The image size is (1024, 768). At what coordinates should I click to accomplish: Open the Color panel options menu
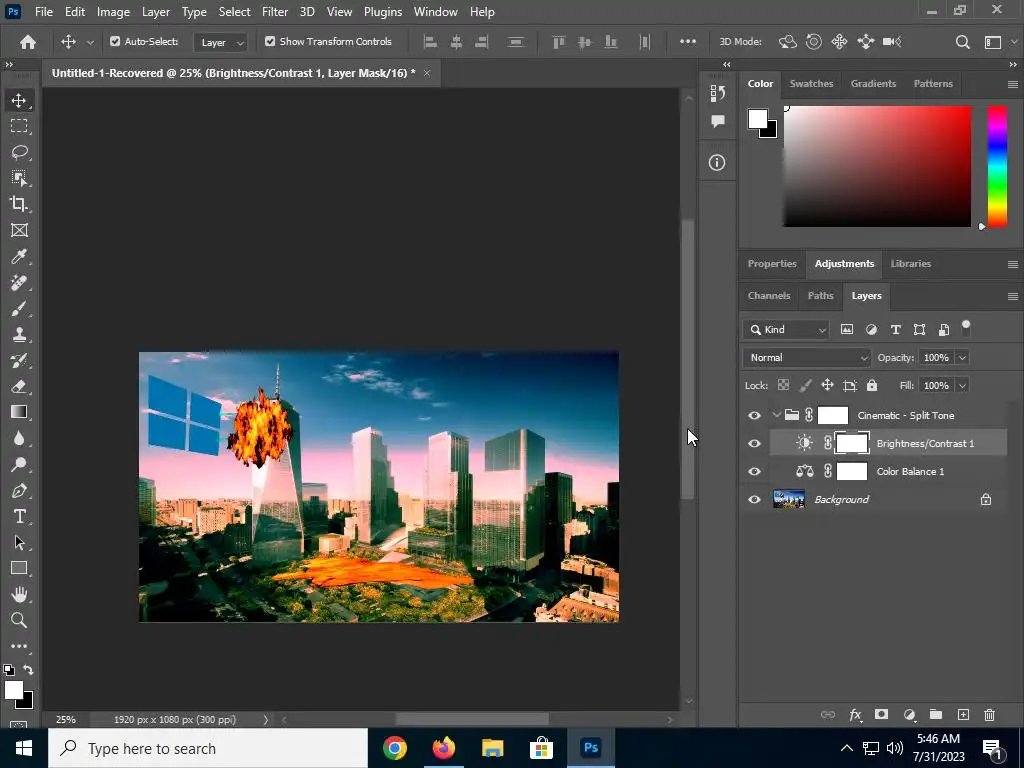(1012, 84)
